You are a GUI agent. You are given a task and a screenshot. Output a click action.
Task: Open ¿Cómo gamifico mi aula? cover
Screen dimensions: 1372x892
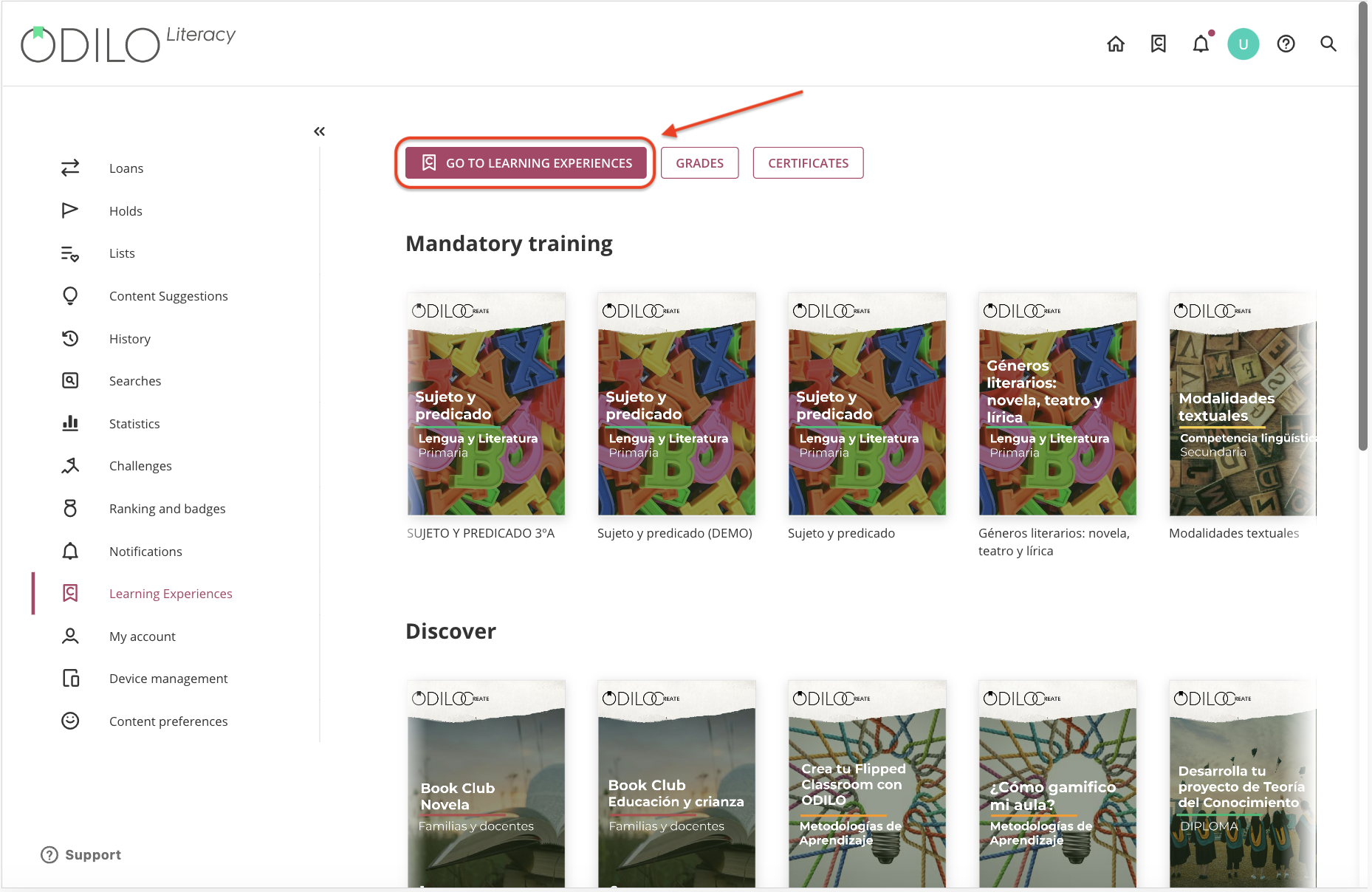click(x=1058, y=784)
